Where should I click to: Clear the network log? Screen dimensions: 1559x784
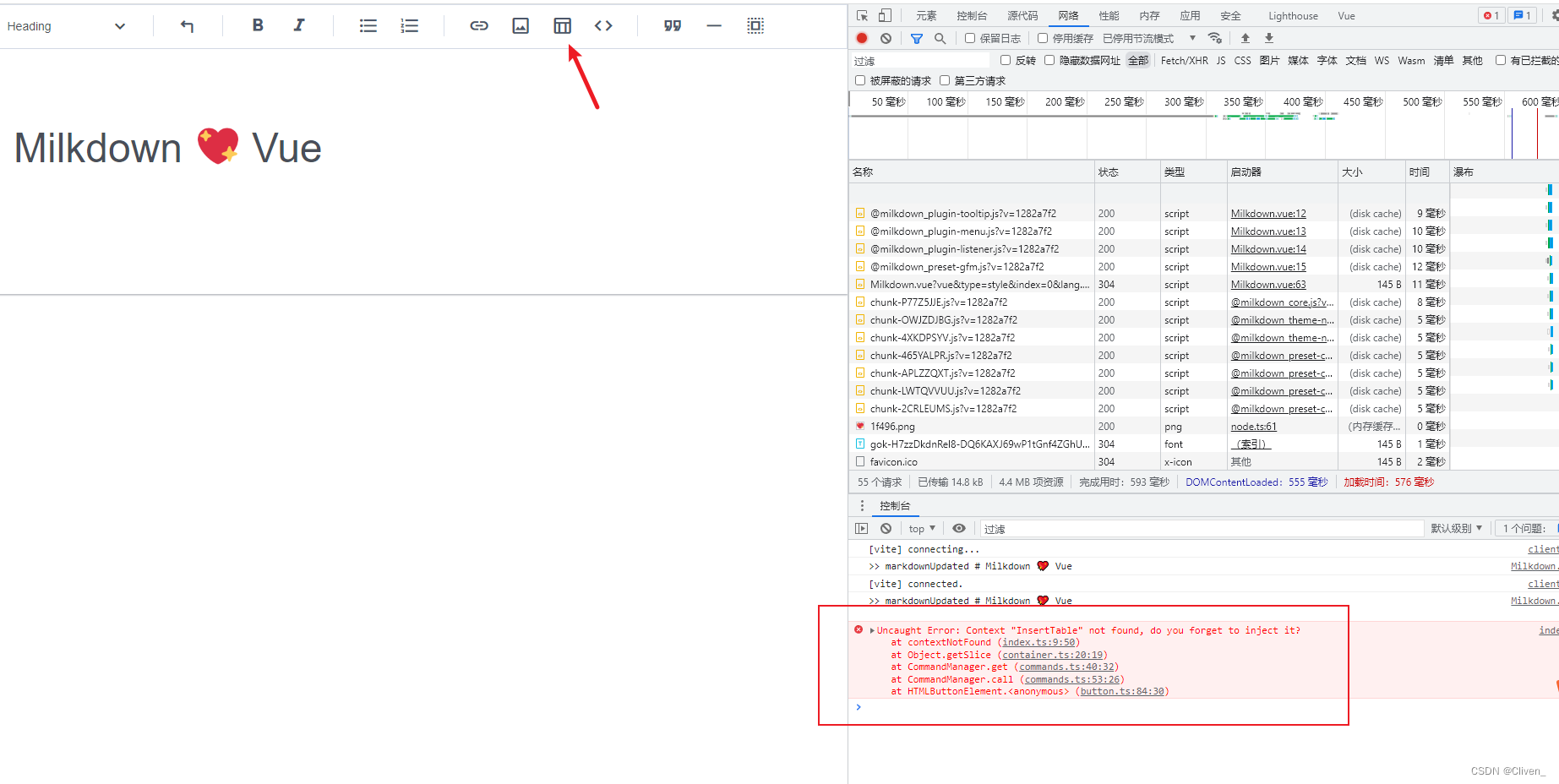(886, 38)
